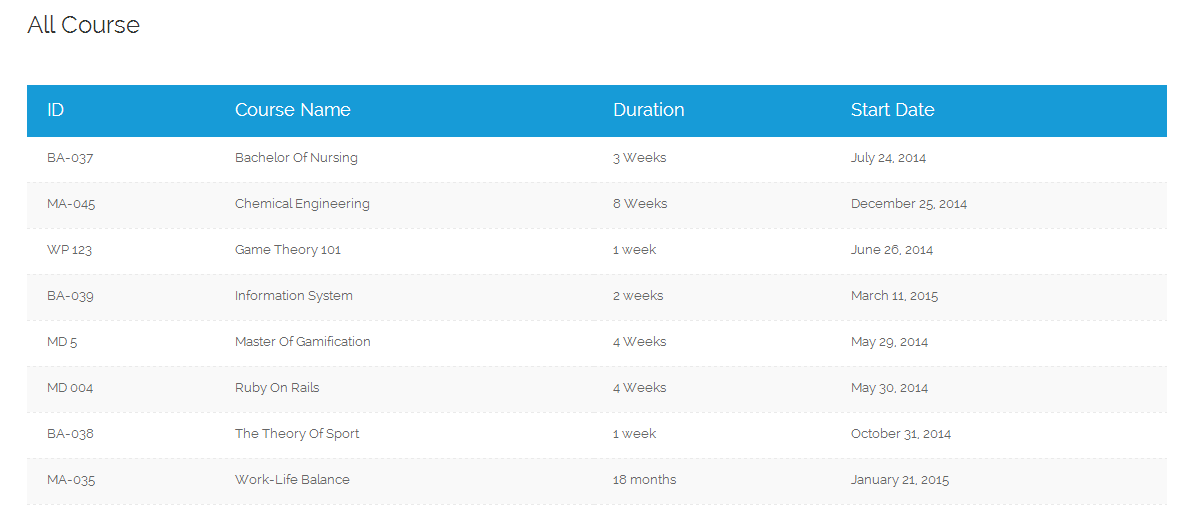Select course ID WP 123
Screen dimensions: 1187x508
pos(69,250)
